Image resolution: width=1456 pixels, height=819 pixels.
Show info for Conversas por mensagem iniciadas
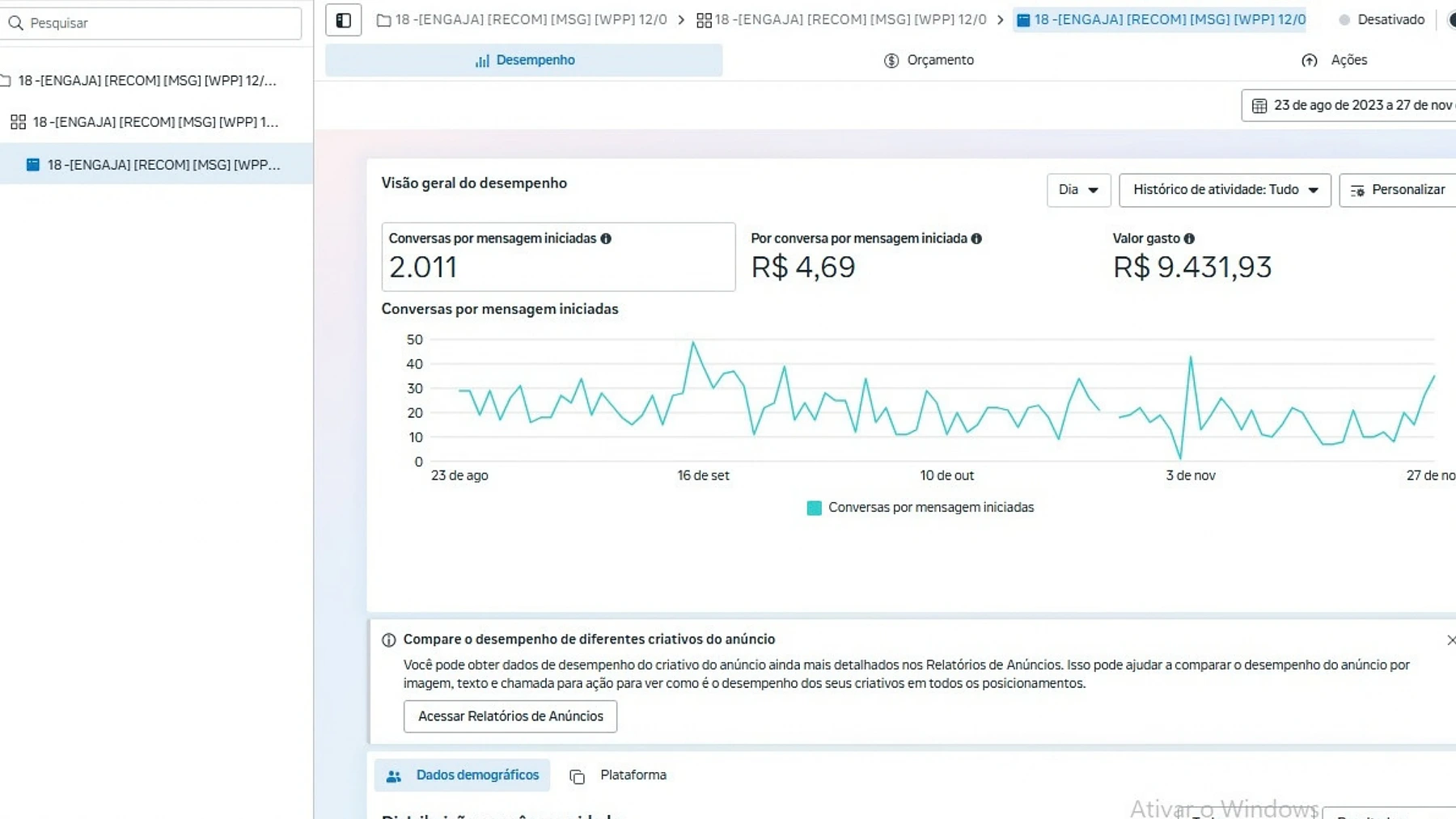click(606, 239)
